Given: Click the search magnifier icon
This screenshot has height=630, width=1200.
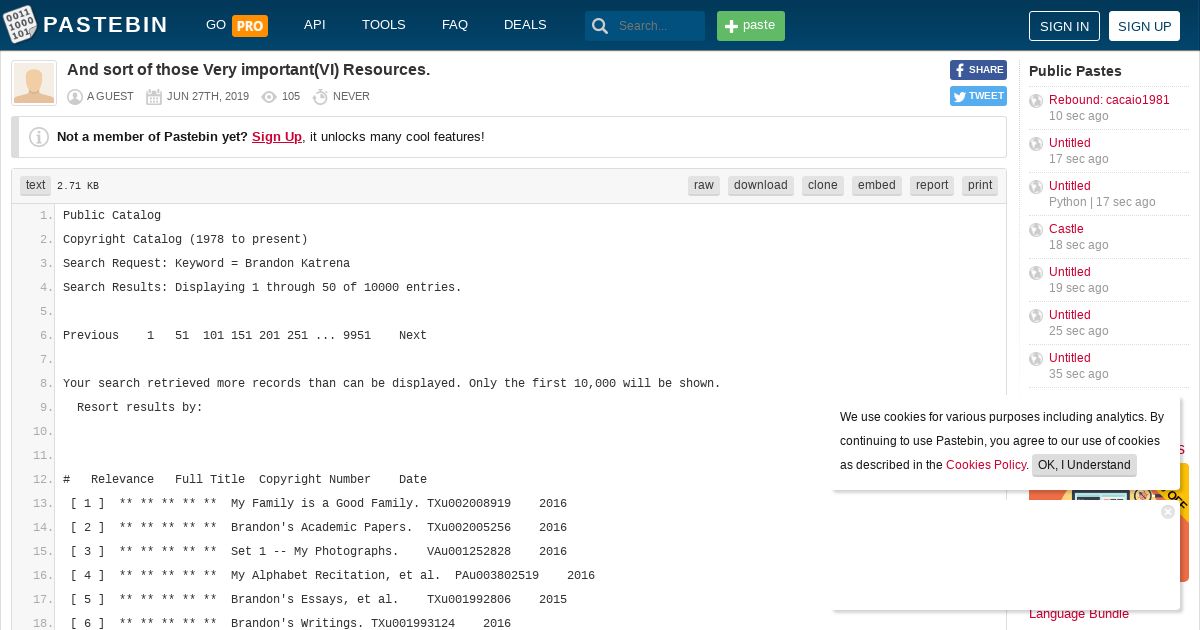Looking at the screenshot, I should pos(600,26).
